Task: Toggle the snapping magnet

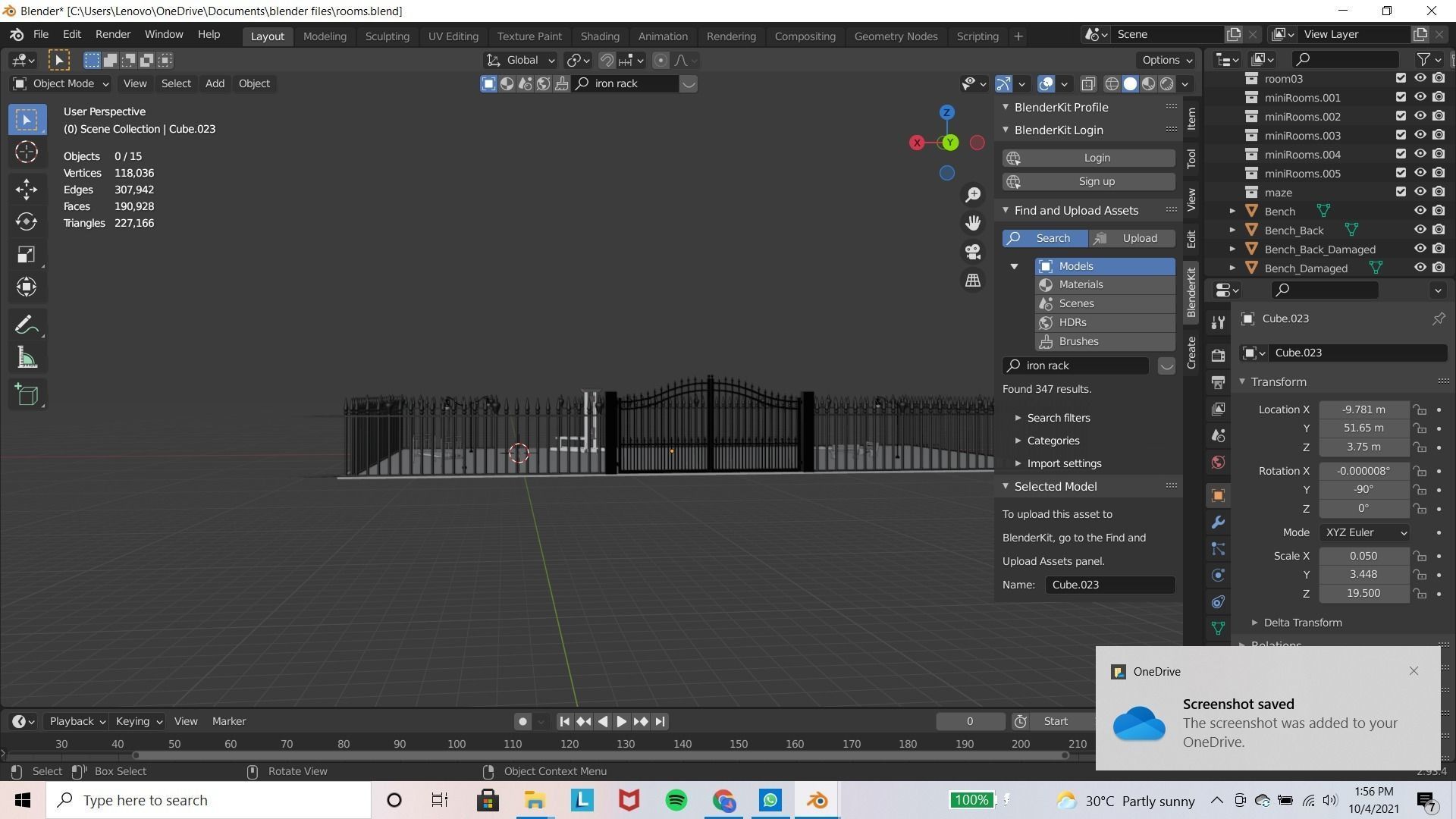Action: 607,61
